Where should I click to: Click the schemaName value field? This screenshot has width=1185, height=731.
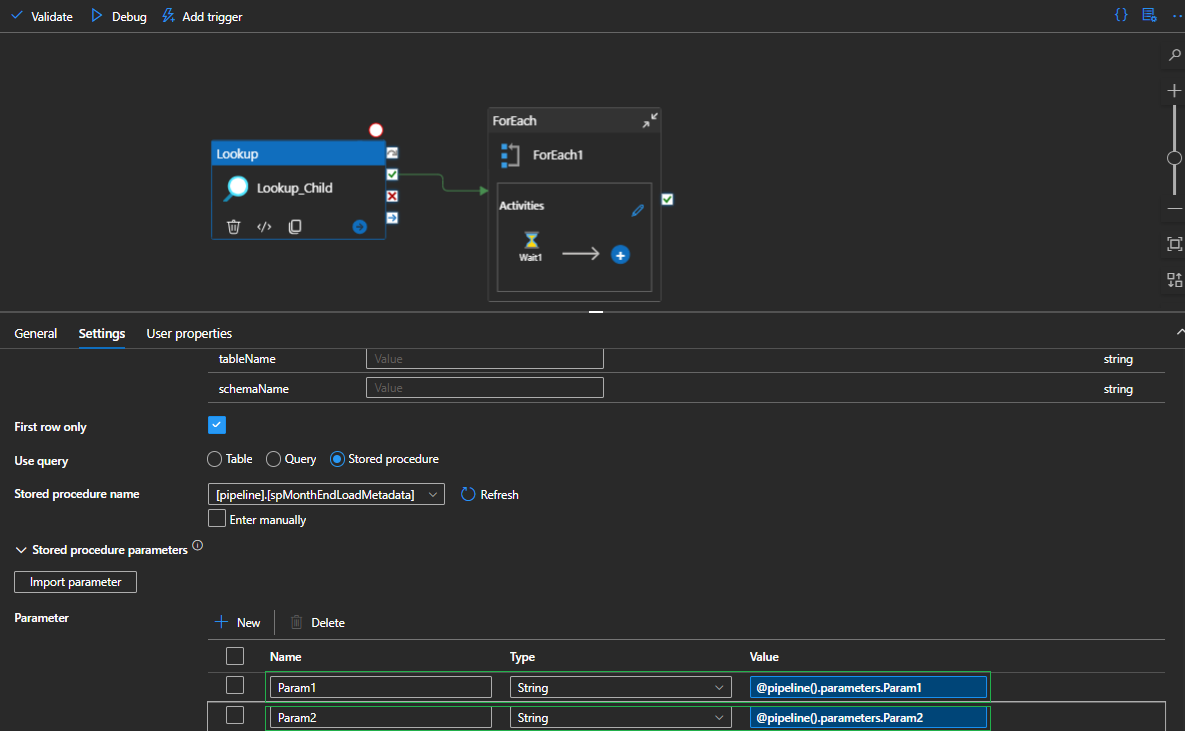[484, 388]
